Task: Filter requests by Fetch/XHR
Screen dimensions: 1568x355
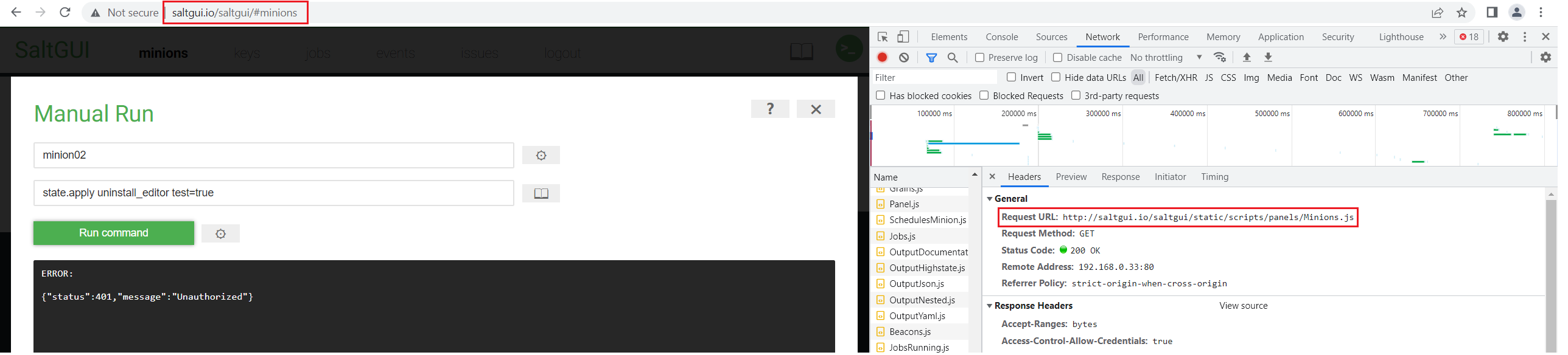Action: (x=1175, y=78)
